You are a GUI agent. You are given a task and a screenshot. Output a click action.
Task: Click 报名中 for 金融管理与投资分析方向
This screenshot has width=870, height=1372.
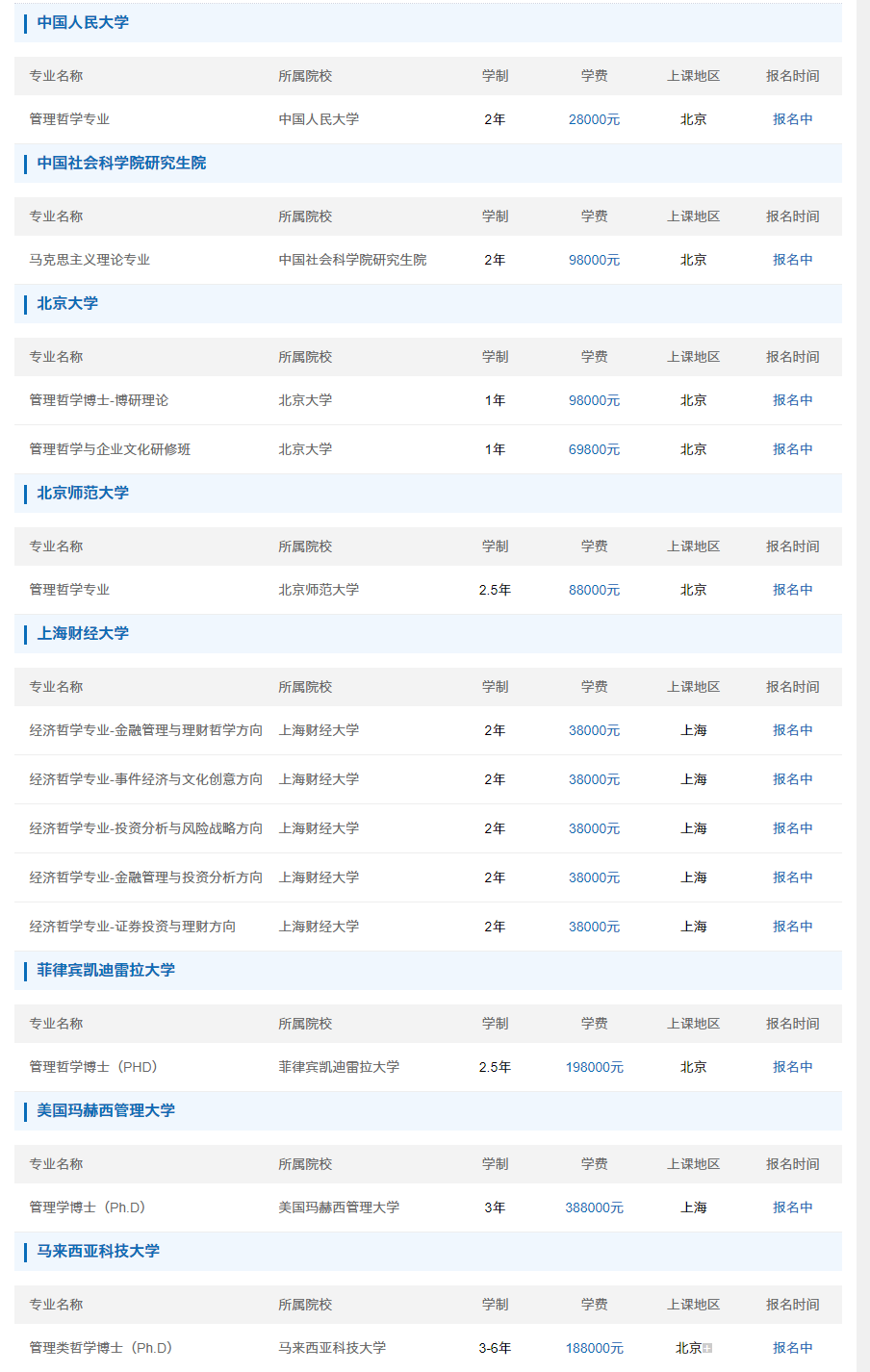click(x=793, y=877)
